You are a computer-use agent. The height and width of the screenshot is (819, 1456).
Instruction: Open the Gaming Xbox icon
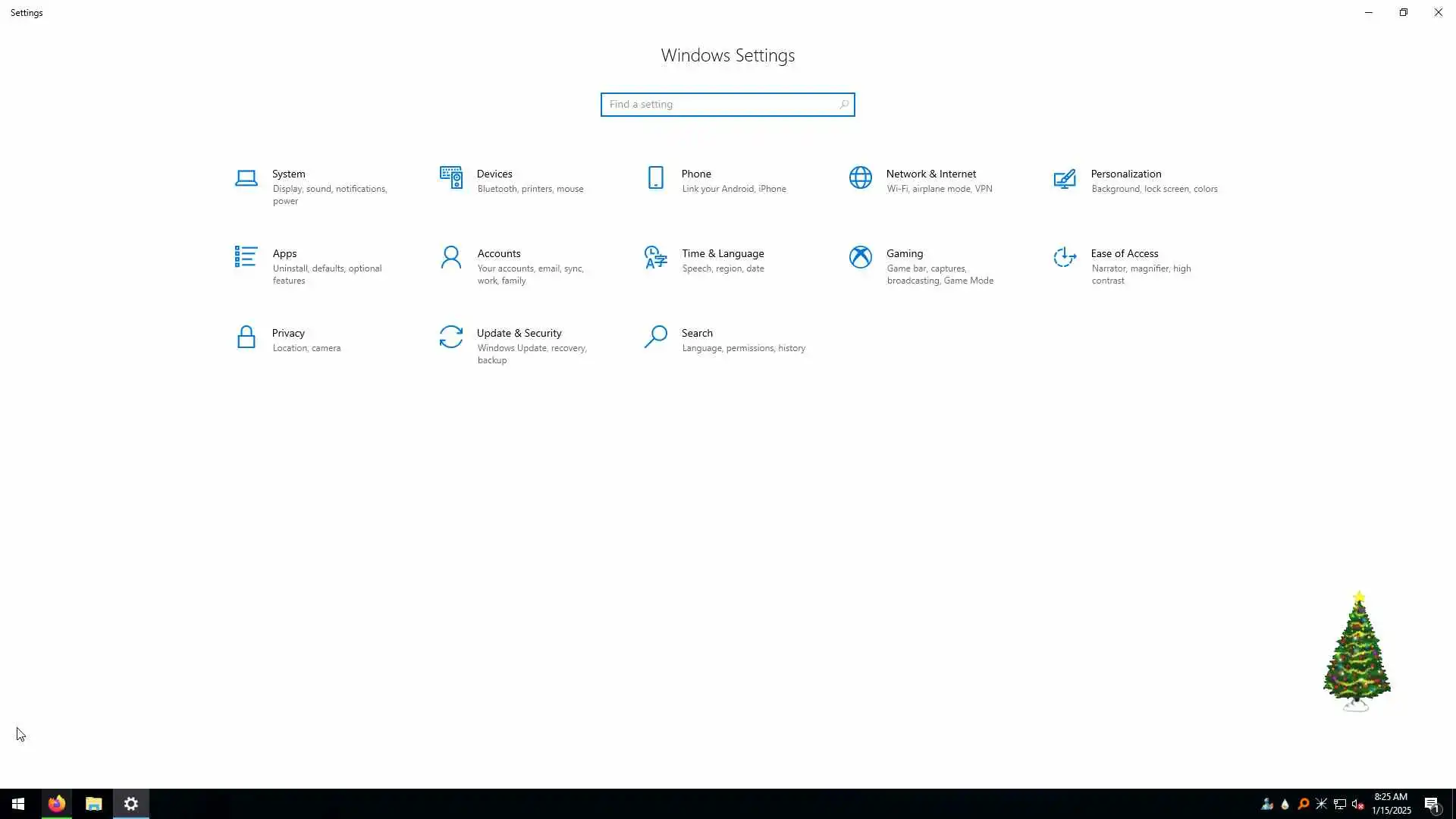point(860,258)
